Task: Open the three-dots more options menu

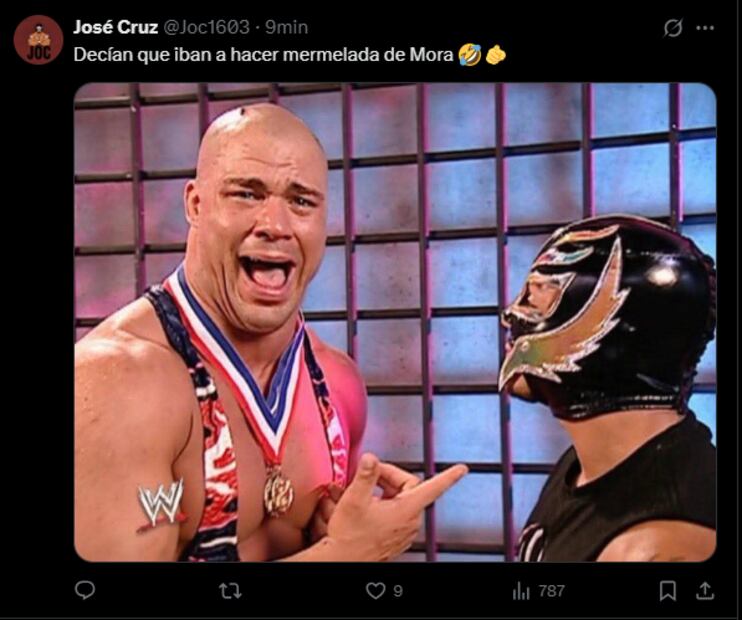Action: [705, 28]
